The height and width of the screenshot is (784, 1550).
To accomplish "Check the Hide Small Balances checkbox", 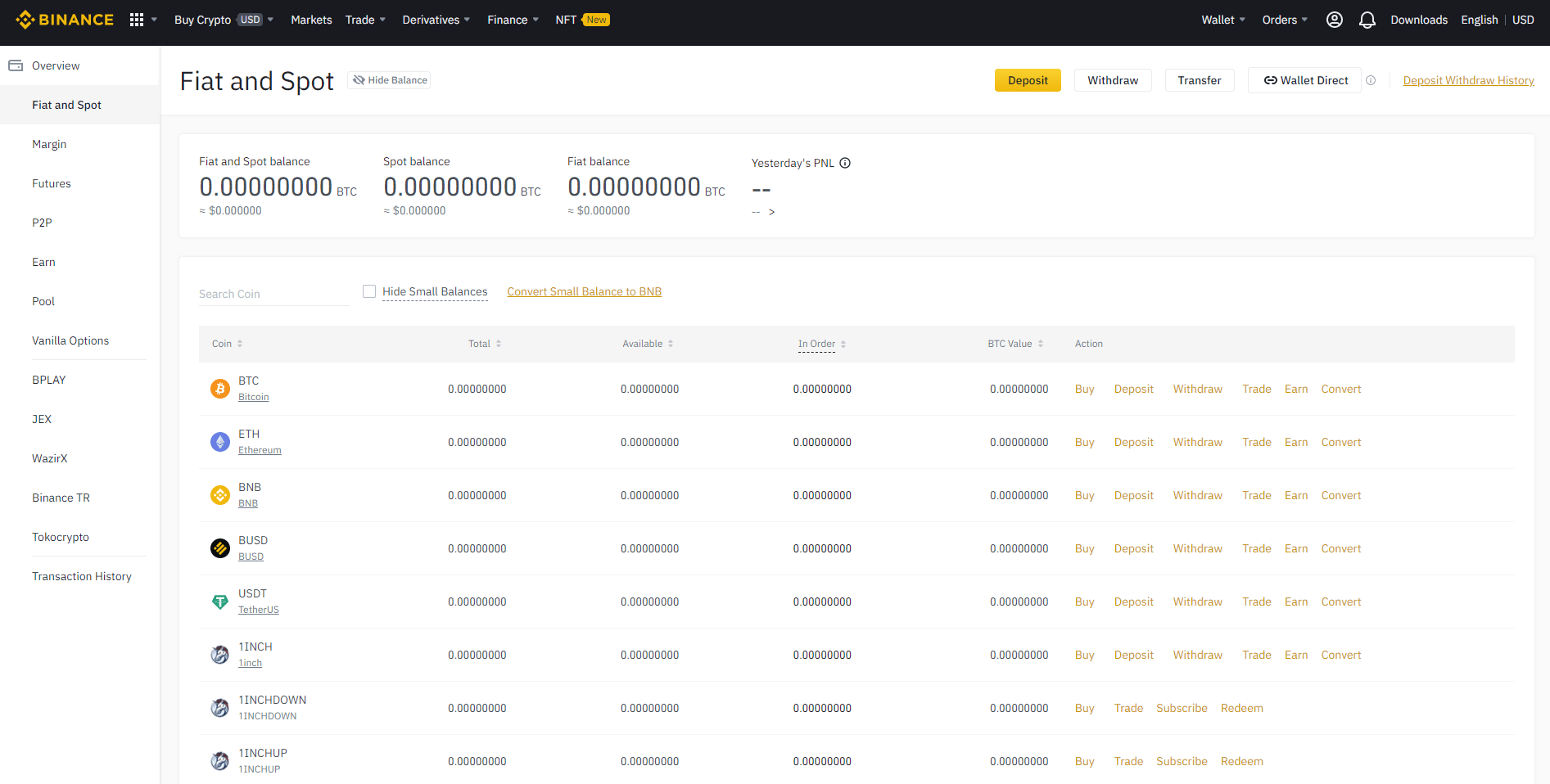I will 369,291.
